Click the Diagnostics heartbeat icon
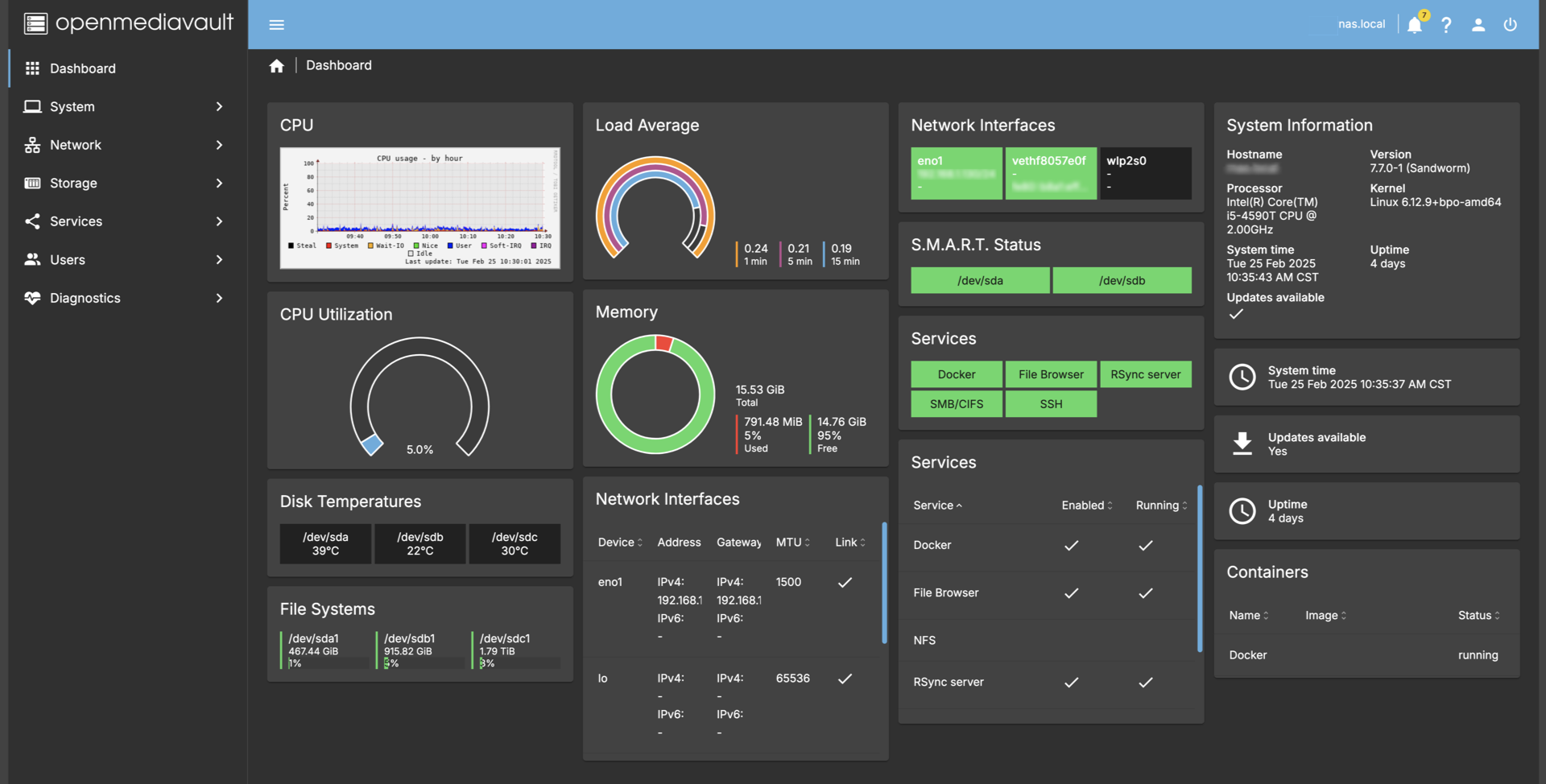 point(32,298)
